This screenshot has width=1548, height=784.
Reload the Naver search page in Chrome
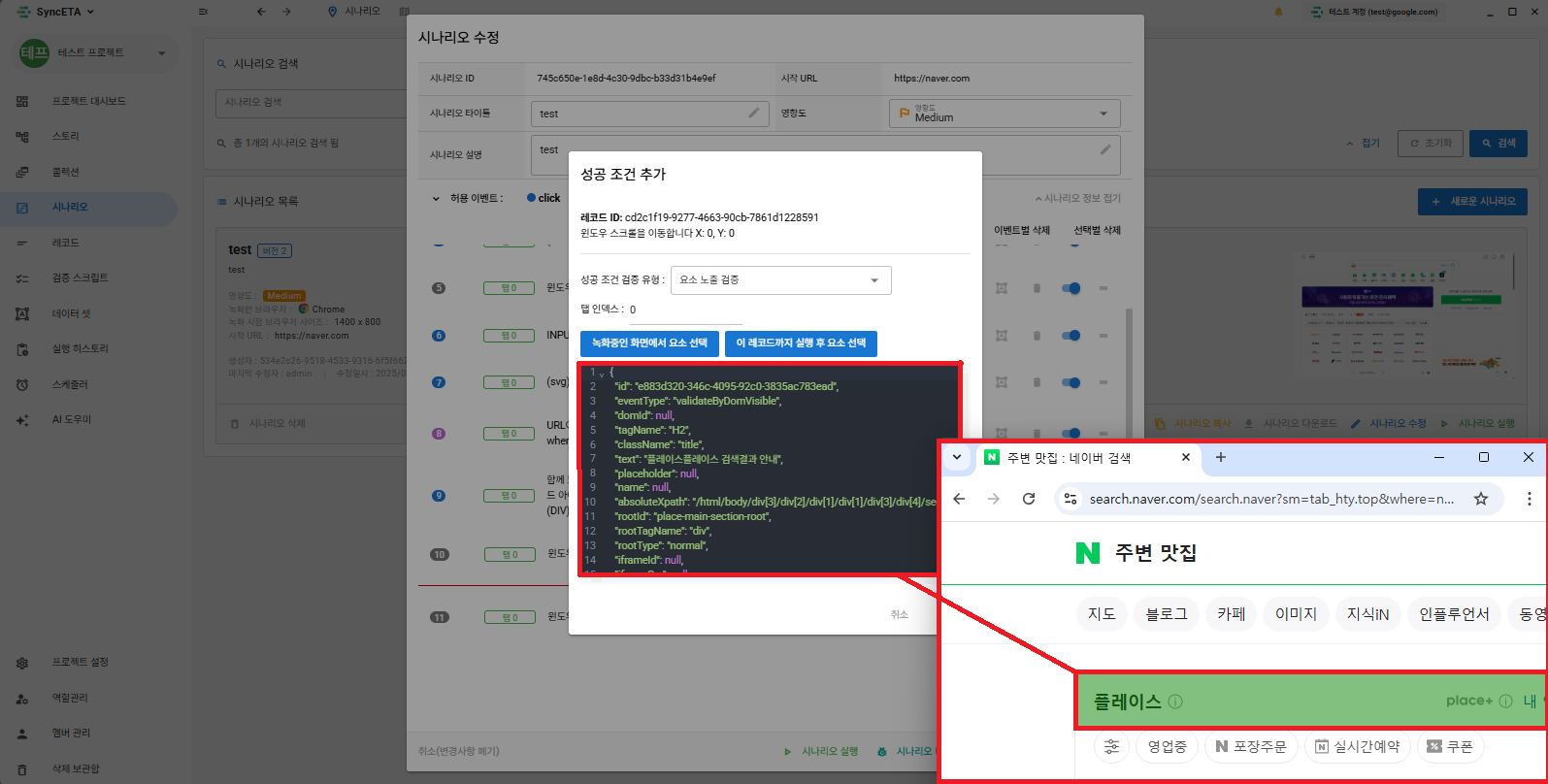[x=1029, y=499]
